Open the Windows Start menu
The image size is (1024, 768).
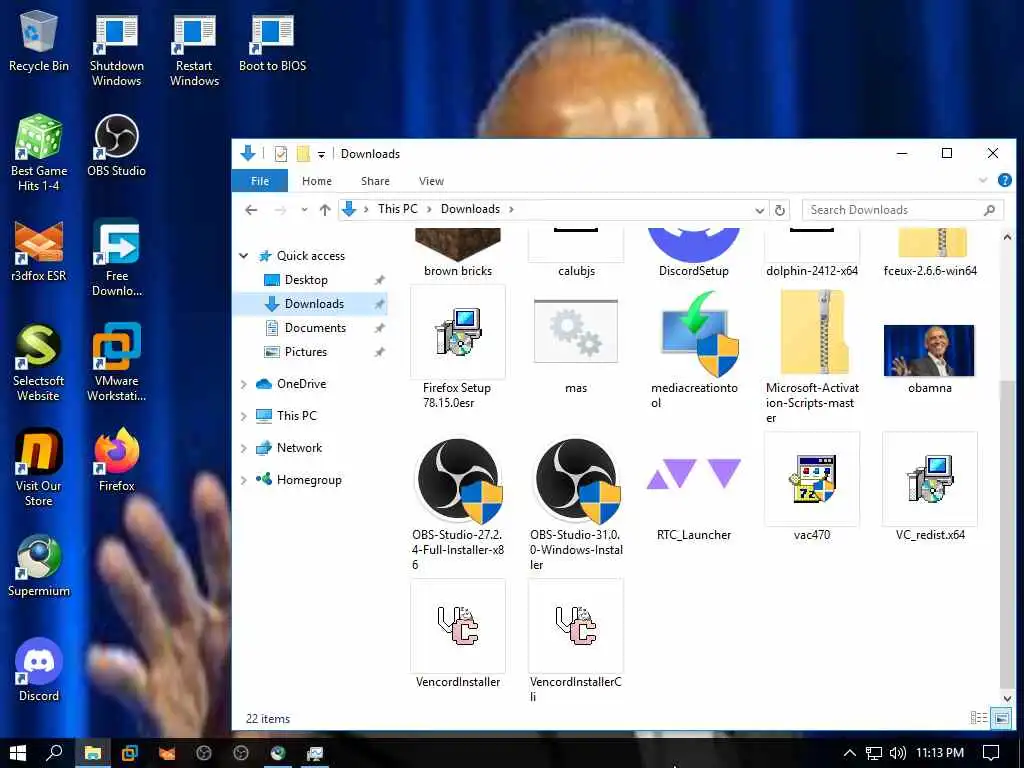(18, 753)
